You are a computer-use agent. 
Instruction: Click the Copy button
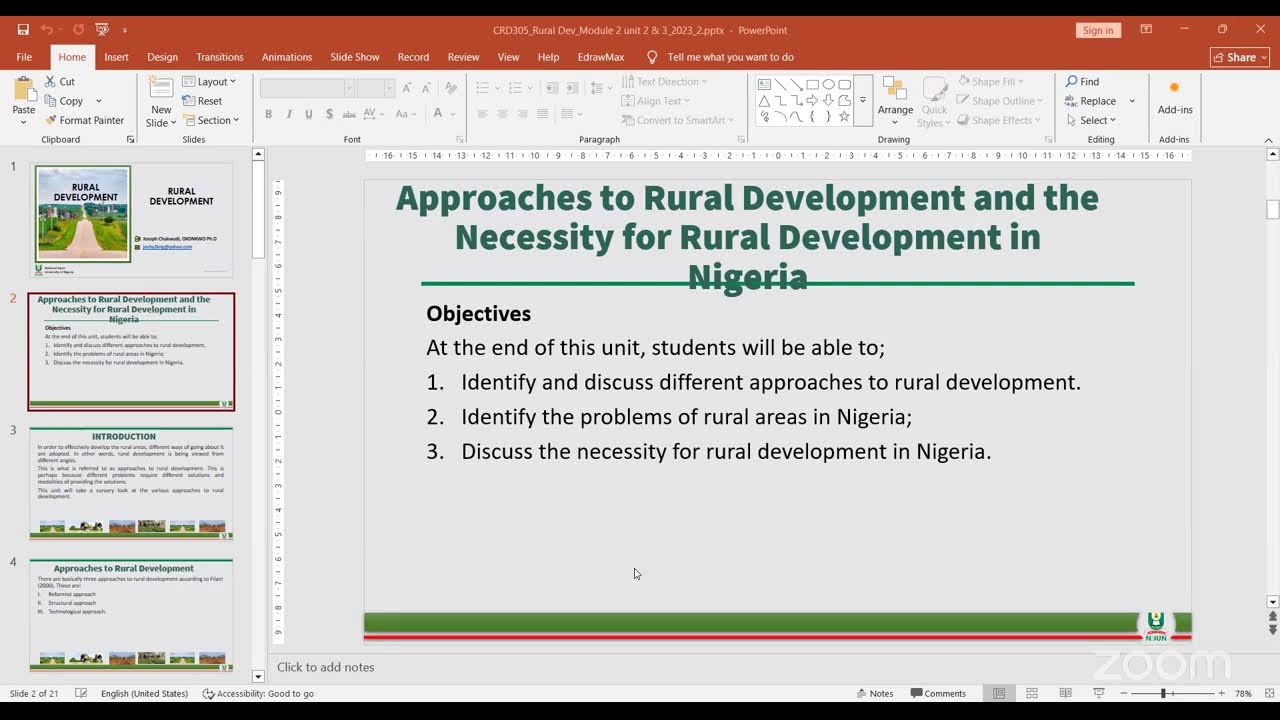point(63,101)
